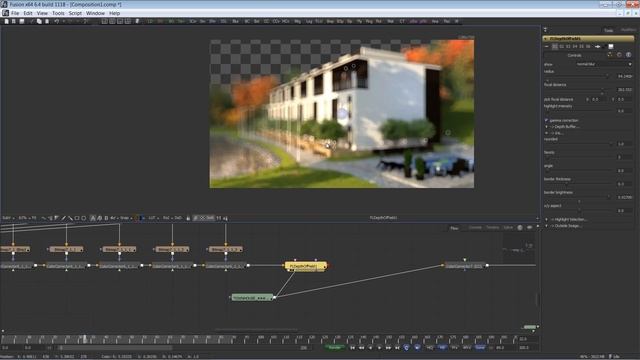Click the Render button
This screenshot has height=360, width=640.
(334, 347)
